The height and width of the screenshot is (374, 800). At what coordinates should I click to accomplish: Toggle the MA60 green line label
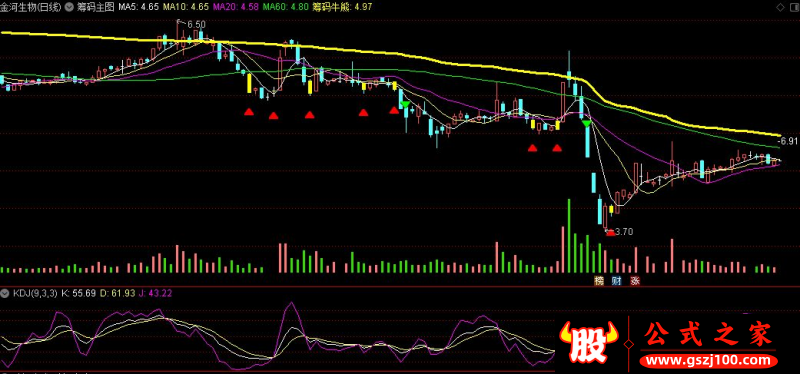[286, 7]
